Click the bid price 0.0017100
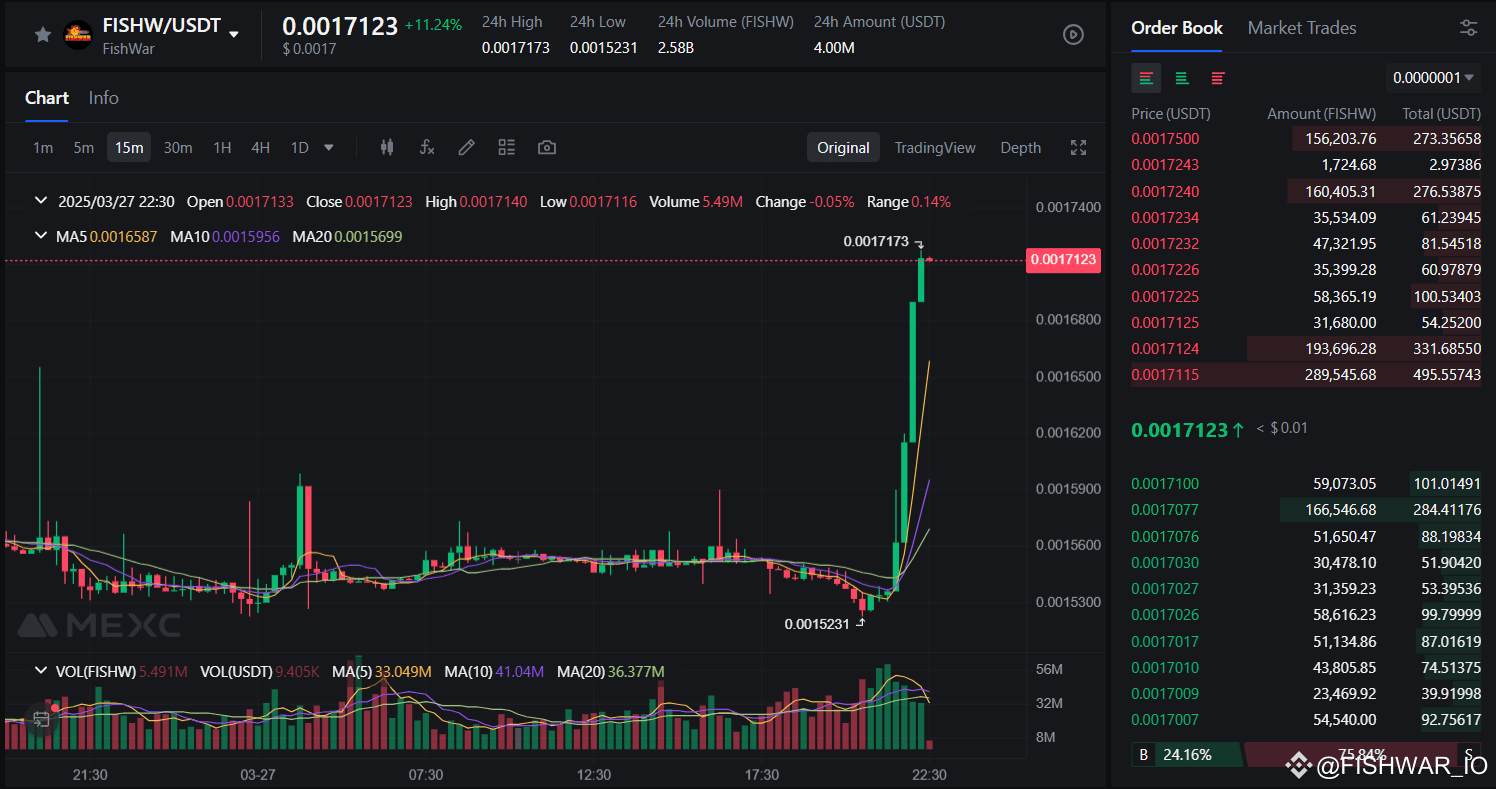1496x789 pixels. (x=1165, y=484)
